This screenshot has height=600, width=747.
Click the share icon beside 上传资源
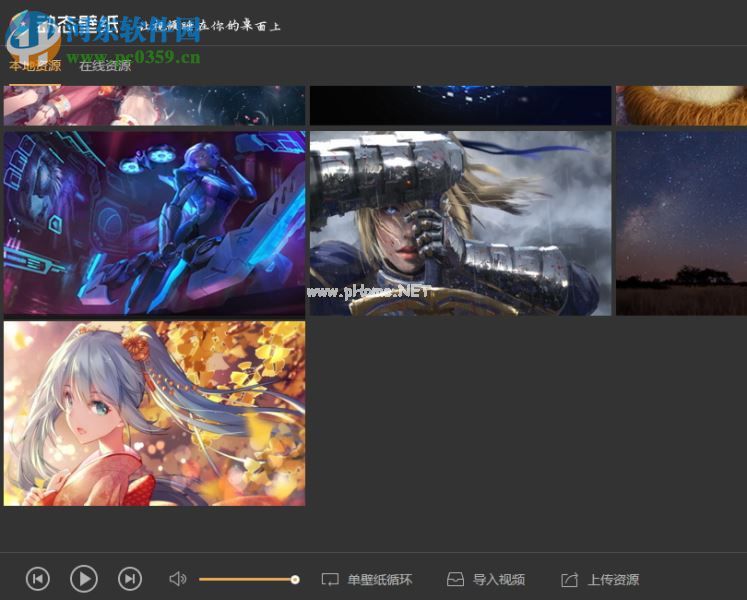coord(569,580)
